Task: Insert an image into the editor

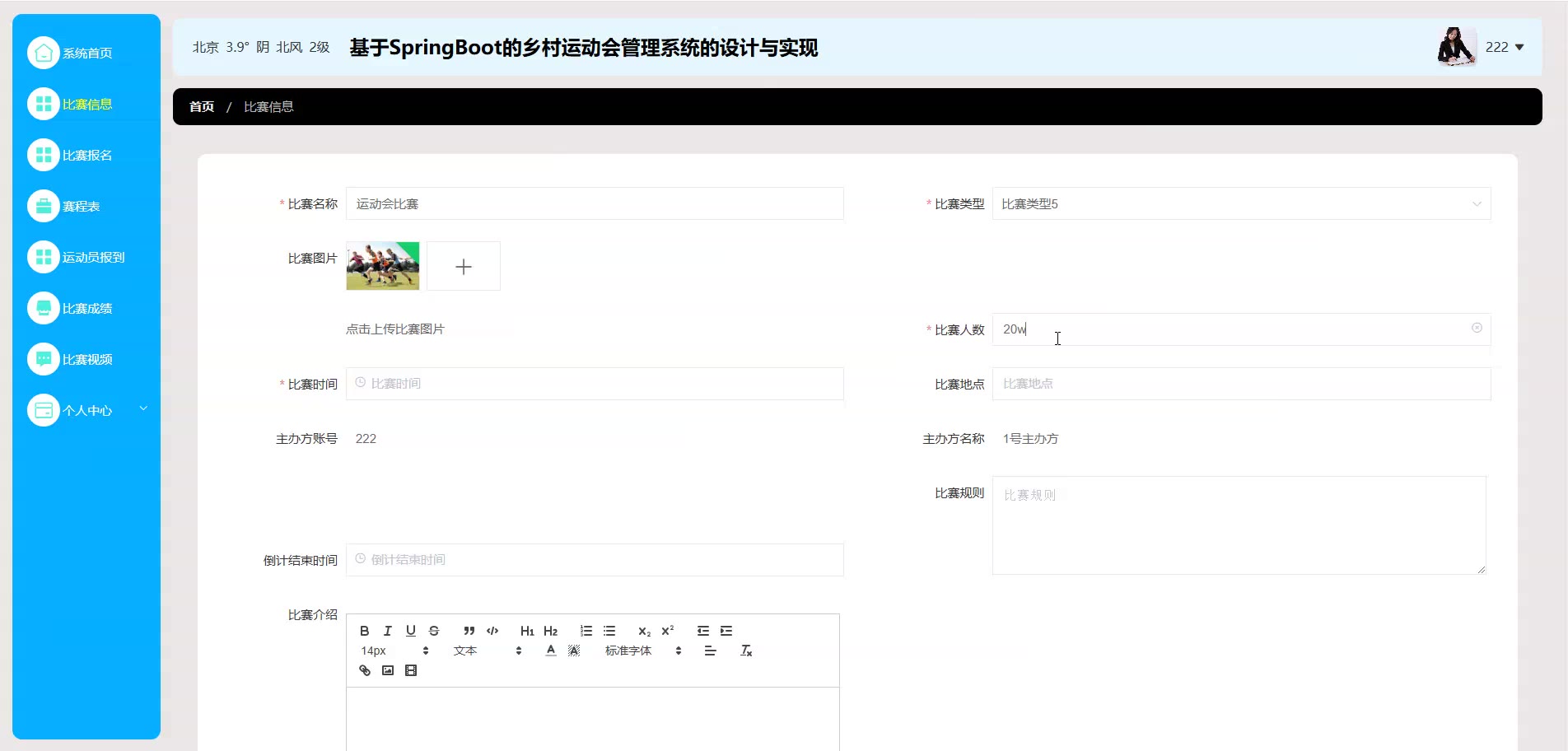Action: 388,670
